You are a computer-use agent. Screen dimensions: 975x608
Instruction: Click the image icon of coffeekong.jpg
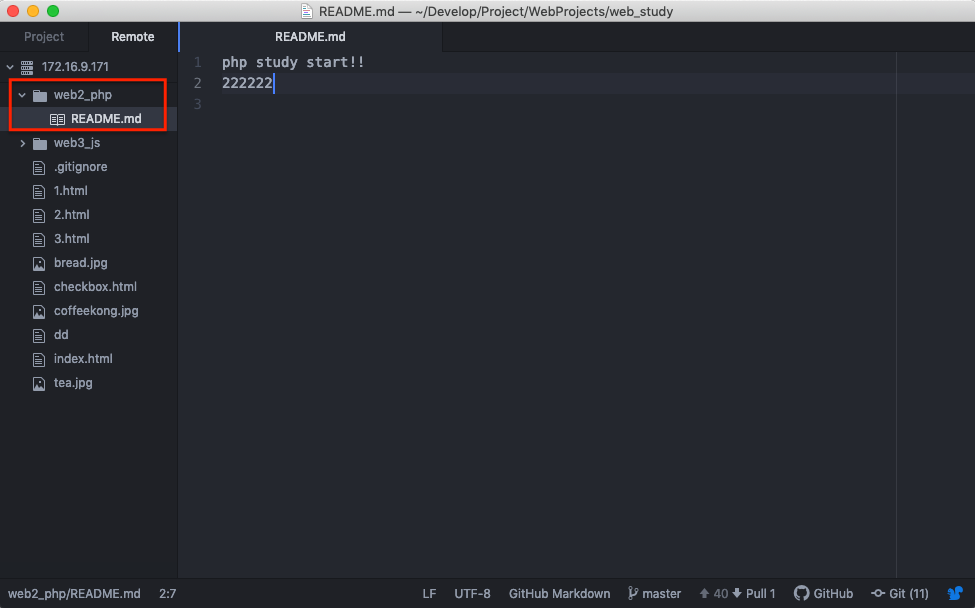[x=39, y=311]
